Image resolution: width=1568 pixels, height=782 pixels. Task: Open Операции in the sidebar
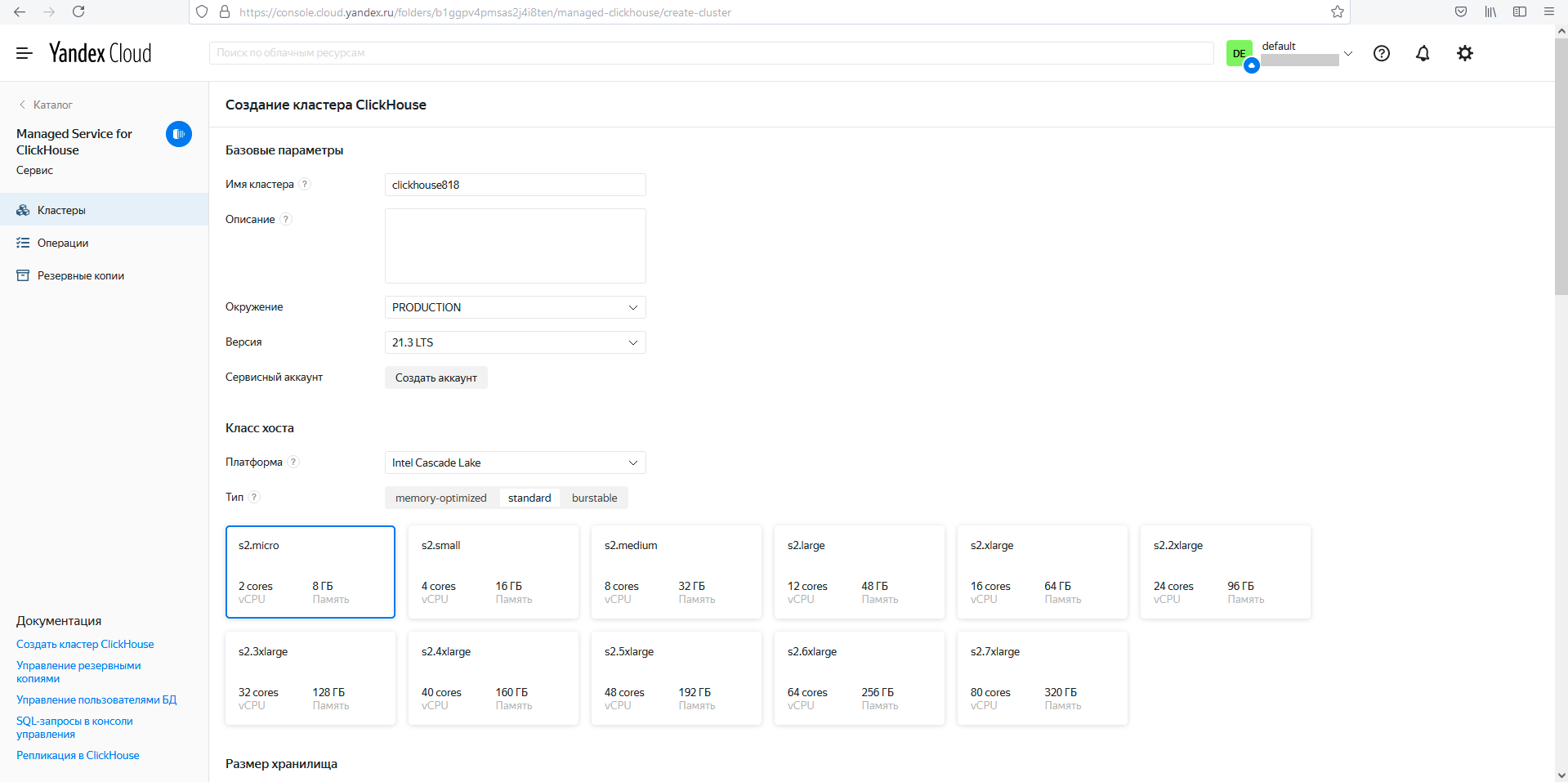pyautogui.click(x=105, y=243)
